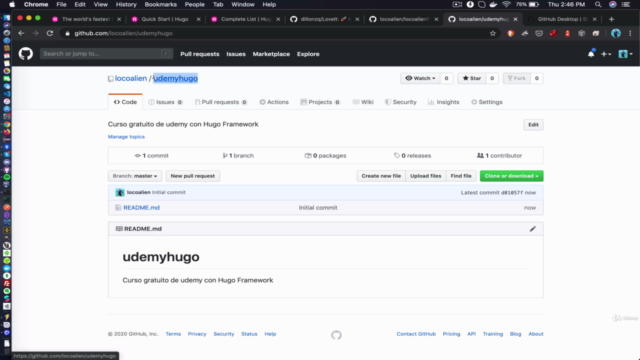Screen dimensions: 640x360
Task: Open the 1 commit link
Action: click(151, 156)
